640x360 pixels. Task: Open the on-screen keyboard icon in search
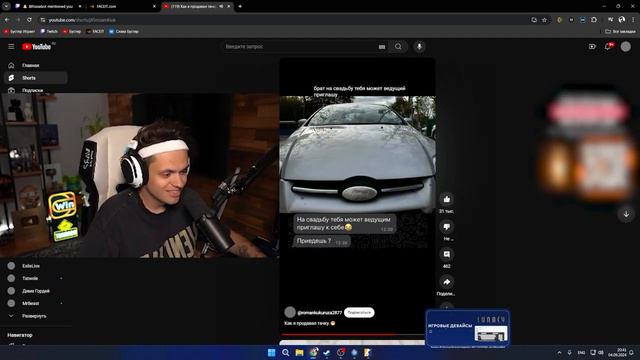point(382,47)
